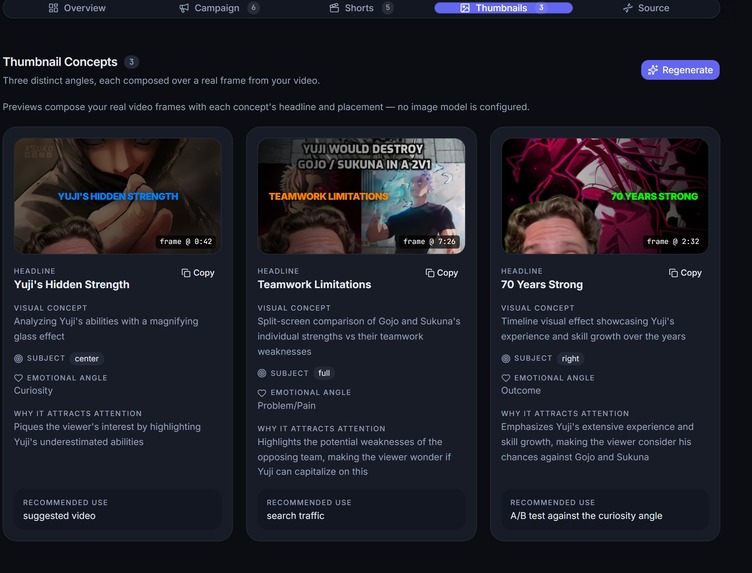
Task: Click the Thumbnails image icon
Action: (x=465, y=8)
